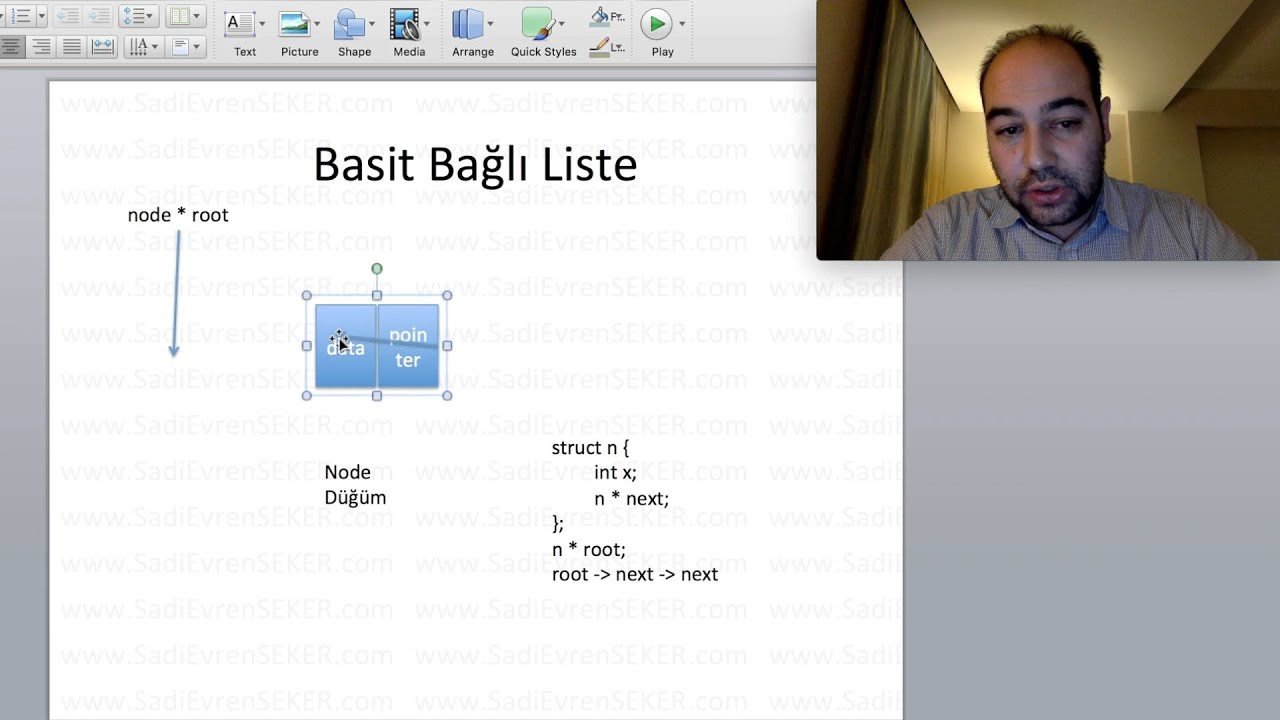This screenshot has height=720, width=1280.
Task: Click the 'Node' text on the slide
Action: pyautogui.click(x=347, y=472)
